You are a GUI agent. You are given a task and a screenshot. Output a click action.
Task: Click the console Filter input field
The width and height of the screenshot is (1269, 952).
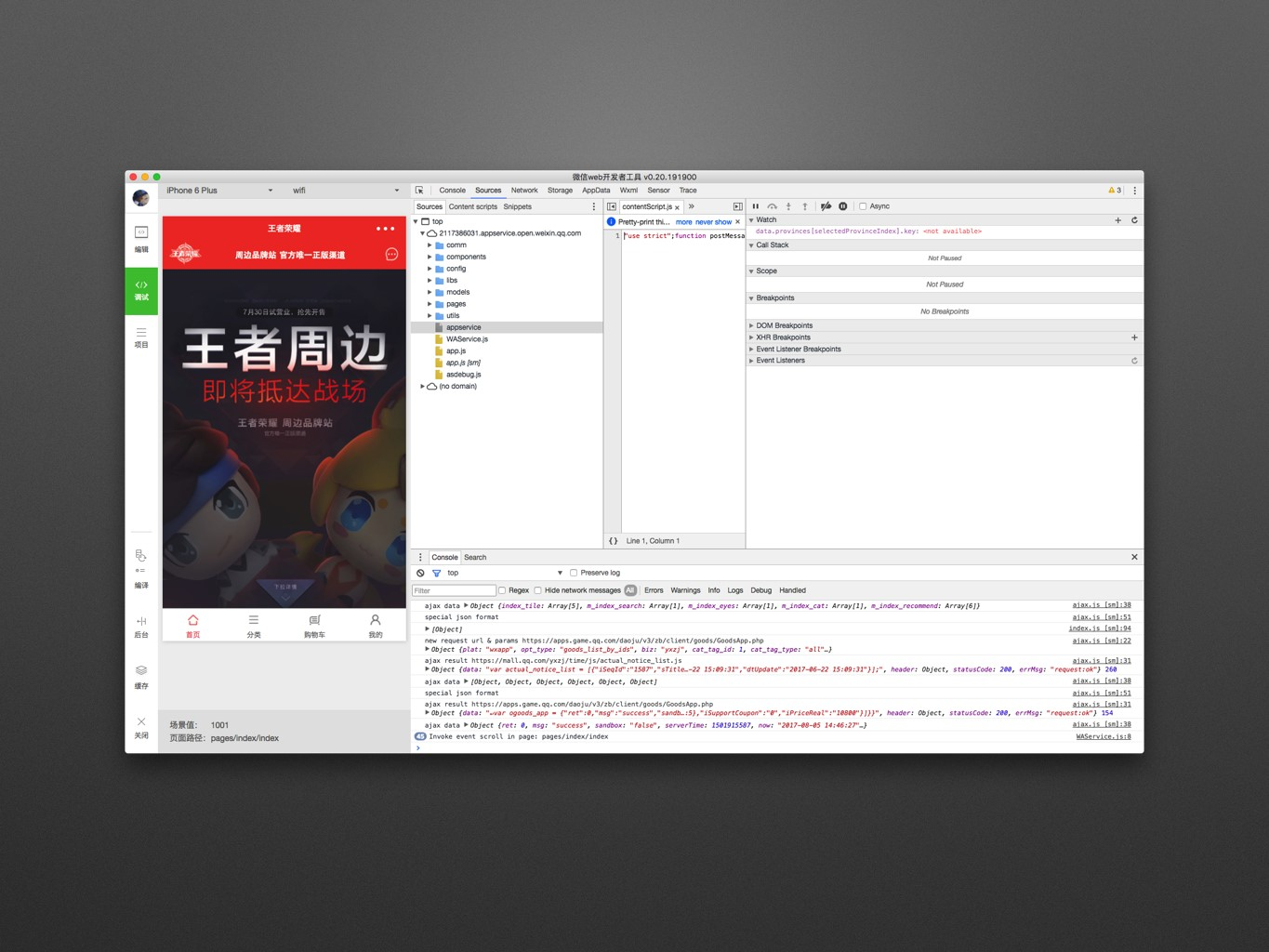click(454, 590)
